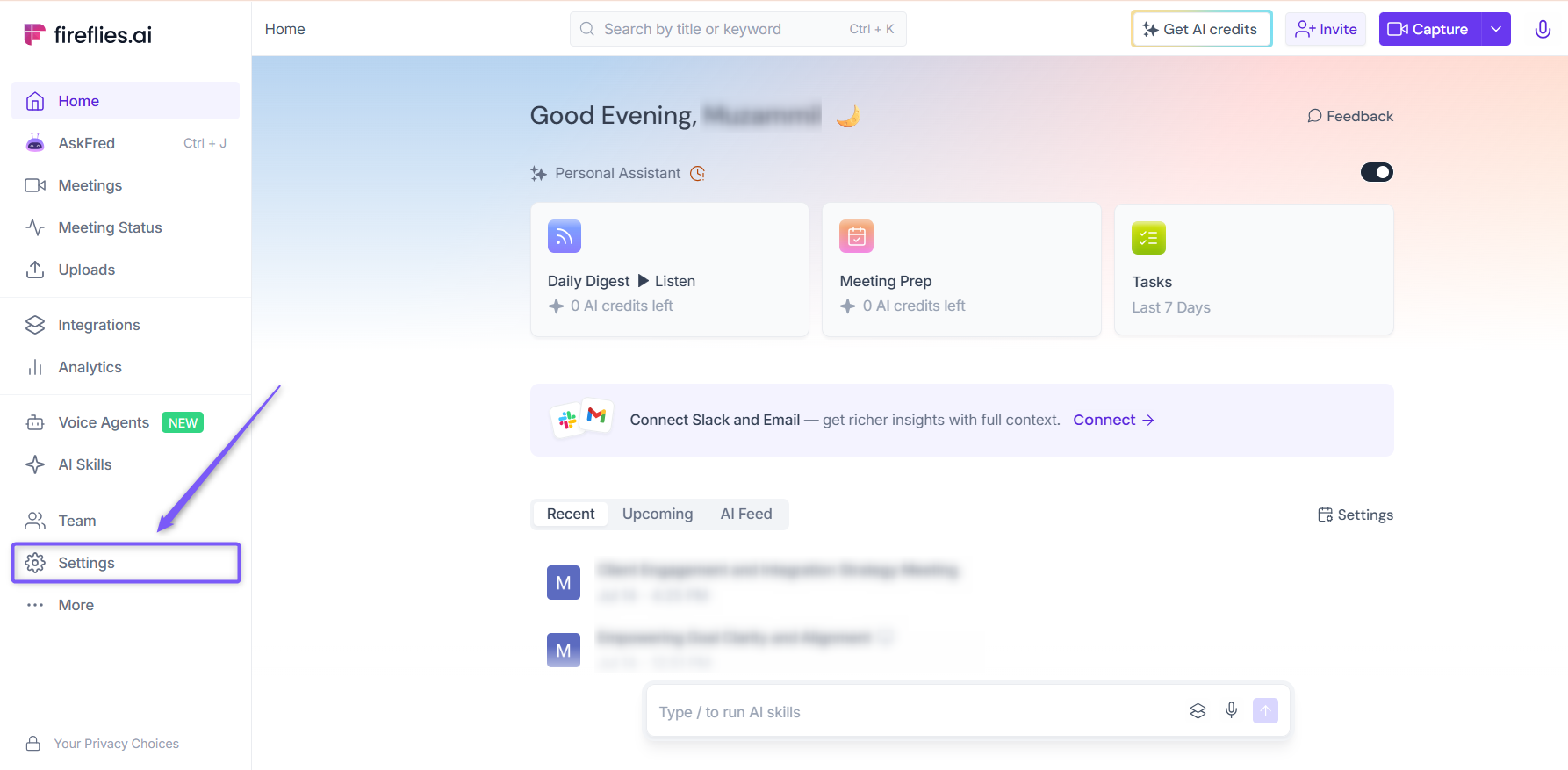Click the fireflies.ai logo

[x=87, y=34]
